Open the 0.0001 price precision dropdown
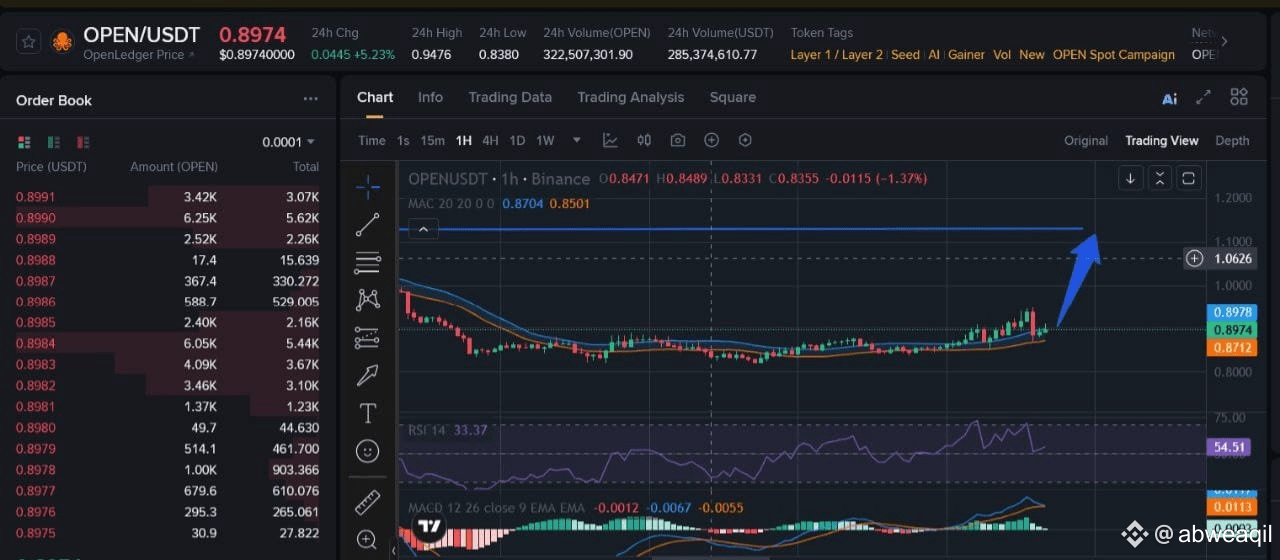Viewport: 1280px width, 560px height. pos(288,142)
